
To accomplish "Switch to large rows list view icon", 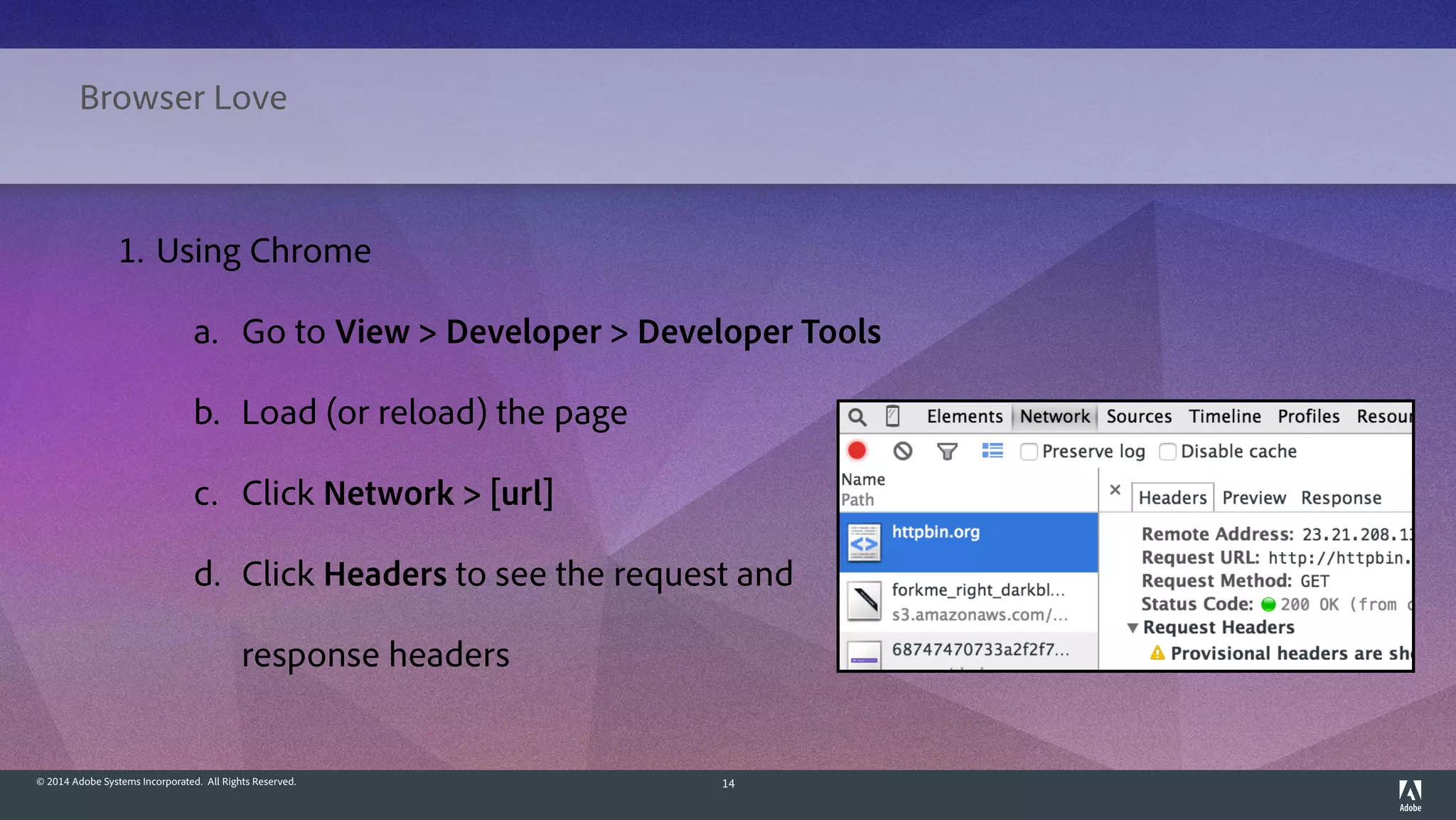I will click(992, 451).
